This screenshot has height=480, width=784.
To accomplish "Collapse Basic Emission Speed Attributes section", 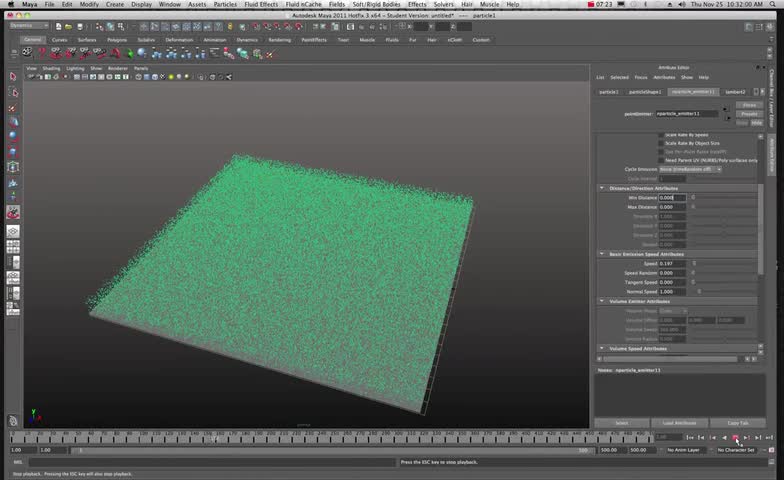I will pos(602,254).
